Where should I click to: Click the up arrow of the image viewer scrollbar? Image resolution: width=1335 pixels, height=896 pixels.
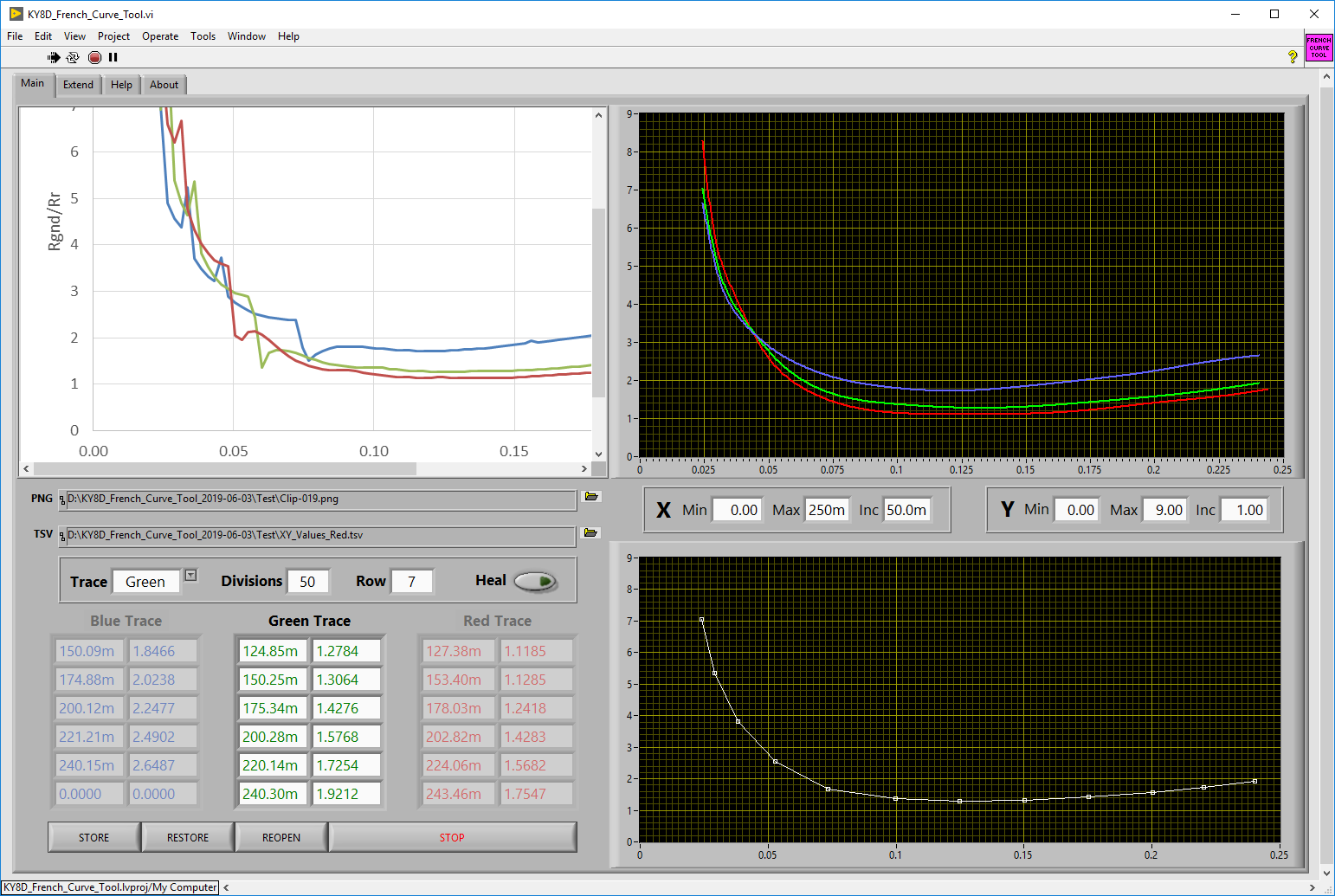click(598, 115)
